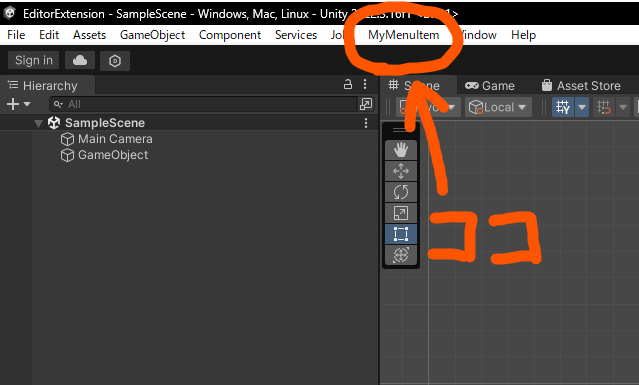Open the Hierarchy panel options menu
This screenshot has width=639, height=385.
click(x=365, y=84)
